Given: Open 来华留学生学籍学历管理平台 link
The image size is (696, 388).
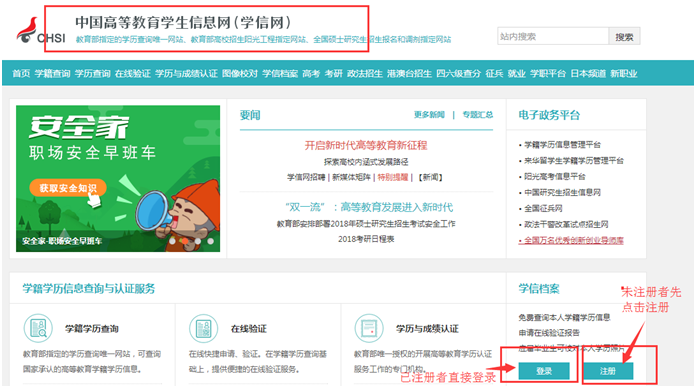Looking at the screenshot, I should [573, 161].
